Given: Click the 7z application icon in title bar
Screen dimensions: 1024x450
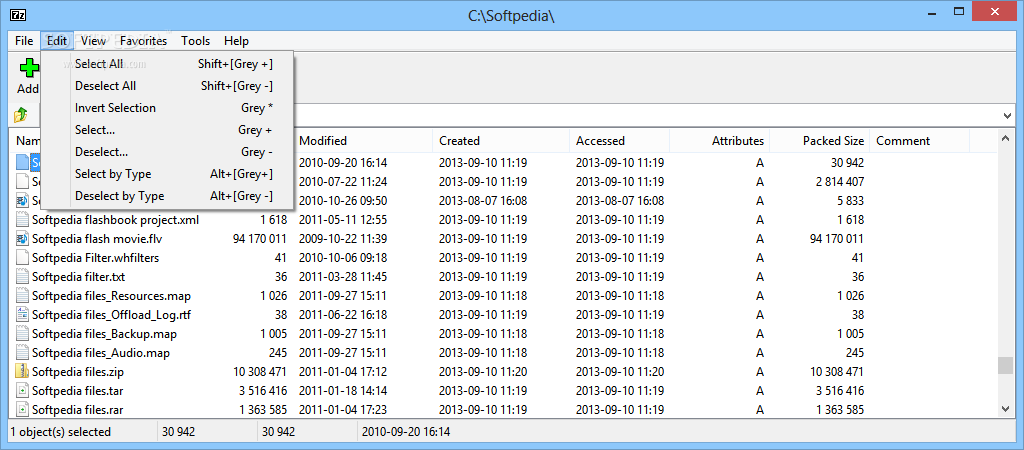Looking at the screenshot, I should click(19, 14).
